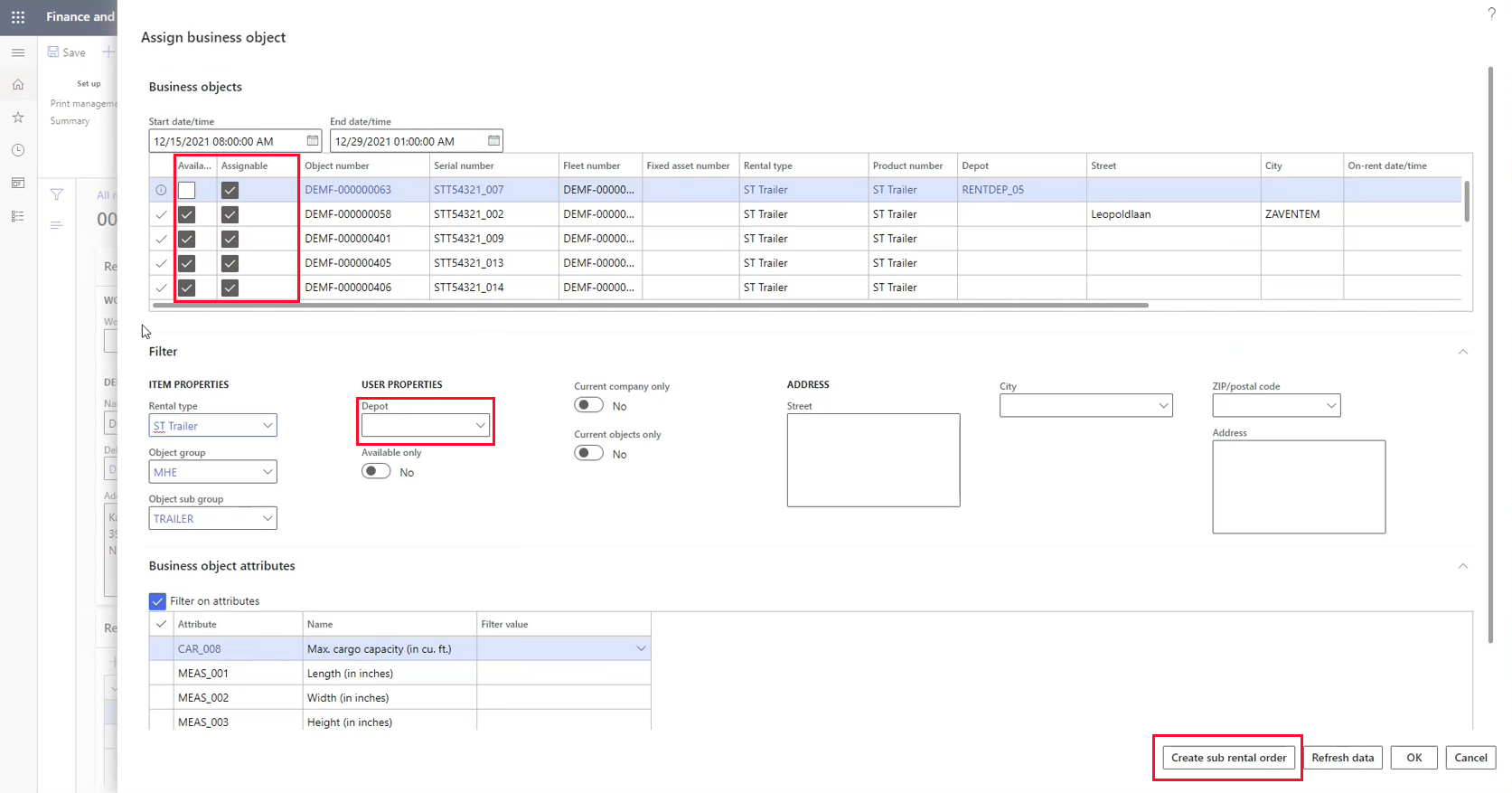The height and width of the screenshot is (793, 1512).
Task: Expand the hamburger navigation menu
Action: tap(18, 52)
